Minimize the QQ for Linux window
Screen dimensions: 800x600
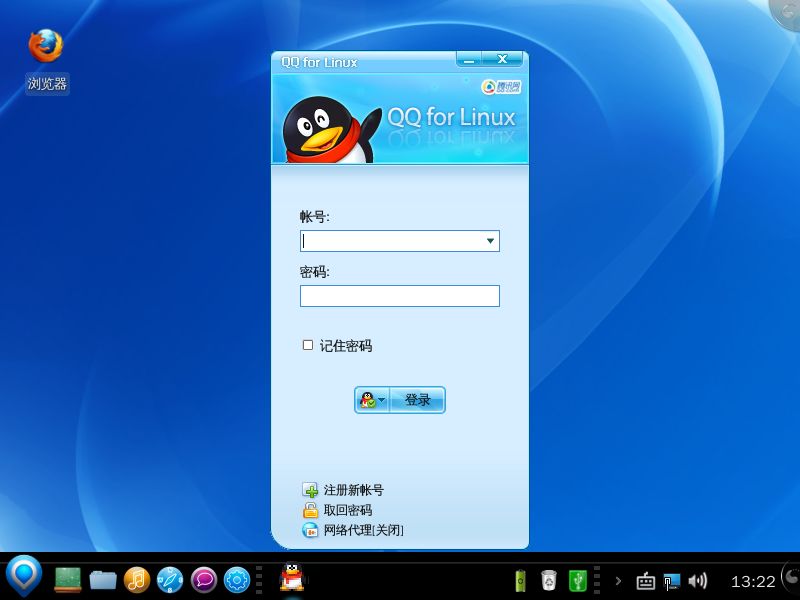coord(469,59)
